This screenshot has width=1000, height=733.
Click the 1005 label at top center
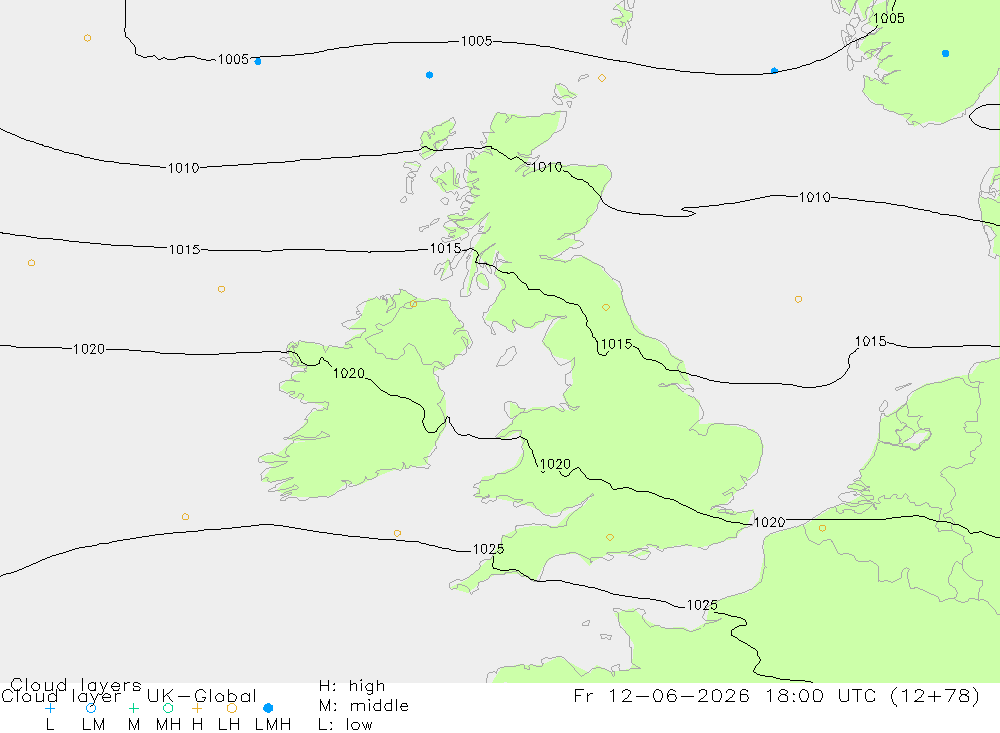[476, 41]
